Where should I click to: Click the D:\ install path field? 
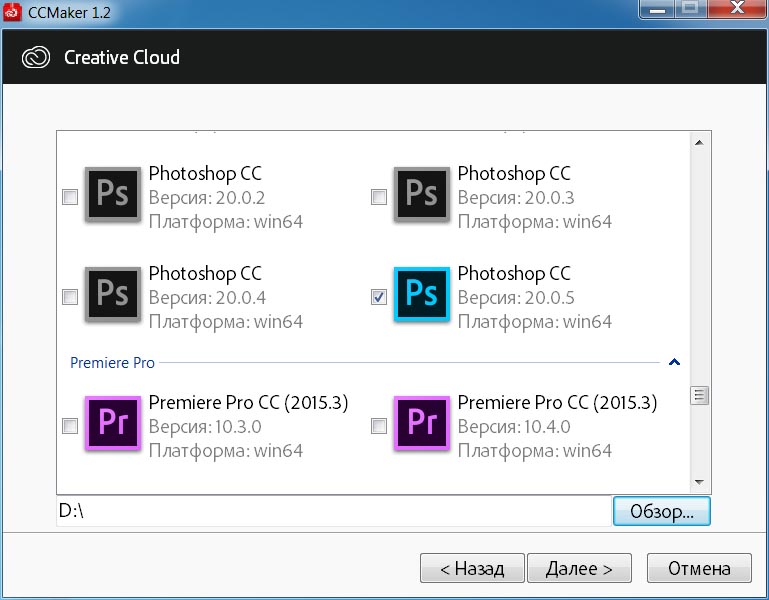(x=334, y=511)
